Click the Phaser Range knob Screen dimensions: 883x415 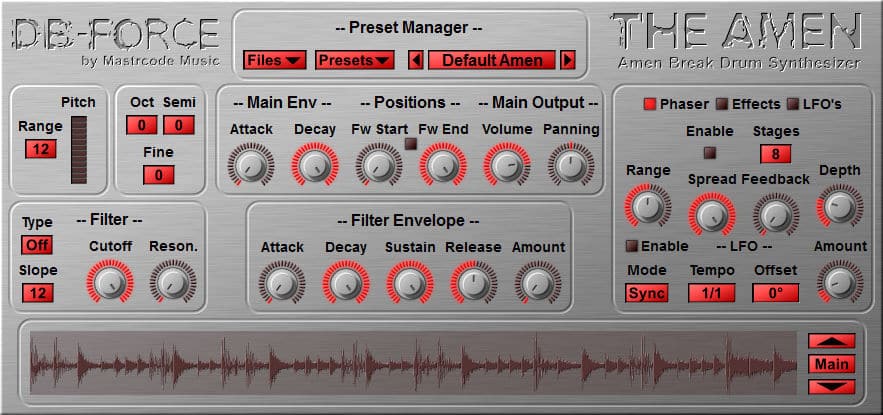coord(648,206)
